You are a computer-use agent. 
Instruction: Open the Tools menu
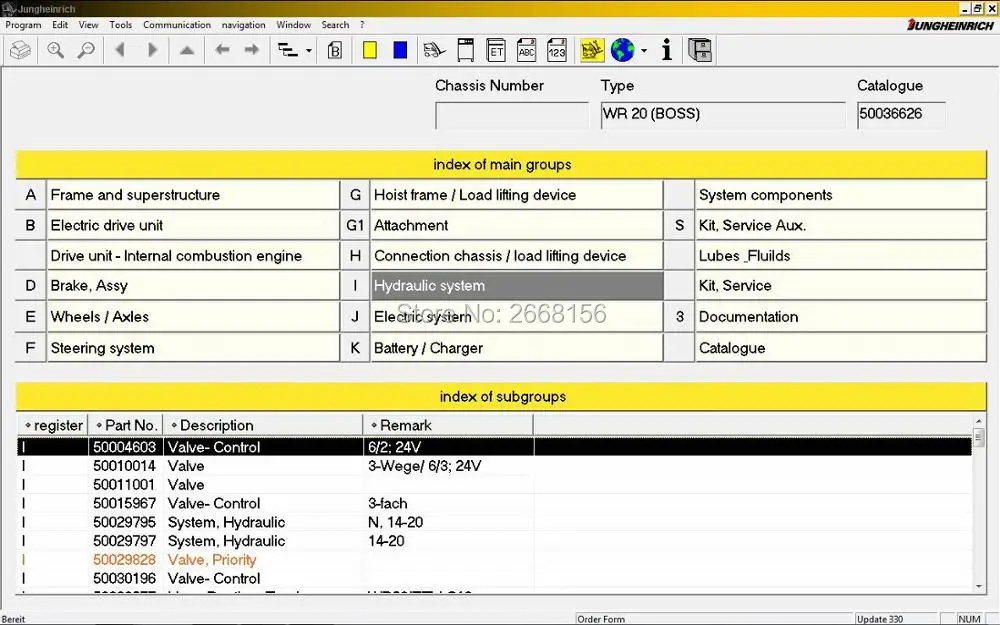pyautogui.click(x=121, y=25)
